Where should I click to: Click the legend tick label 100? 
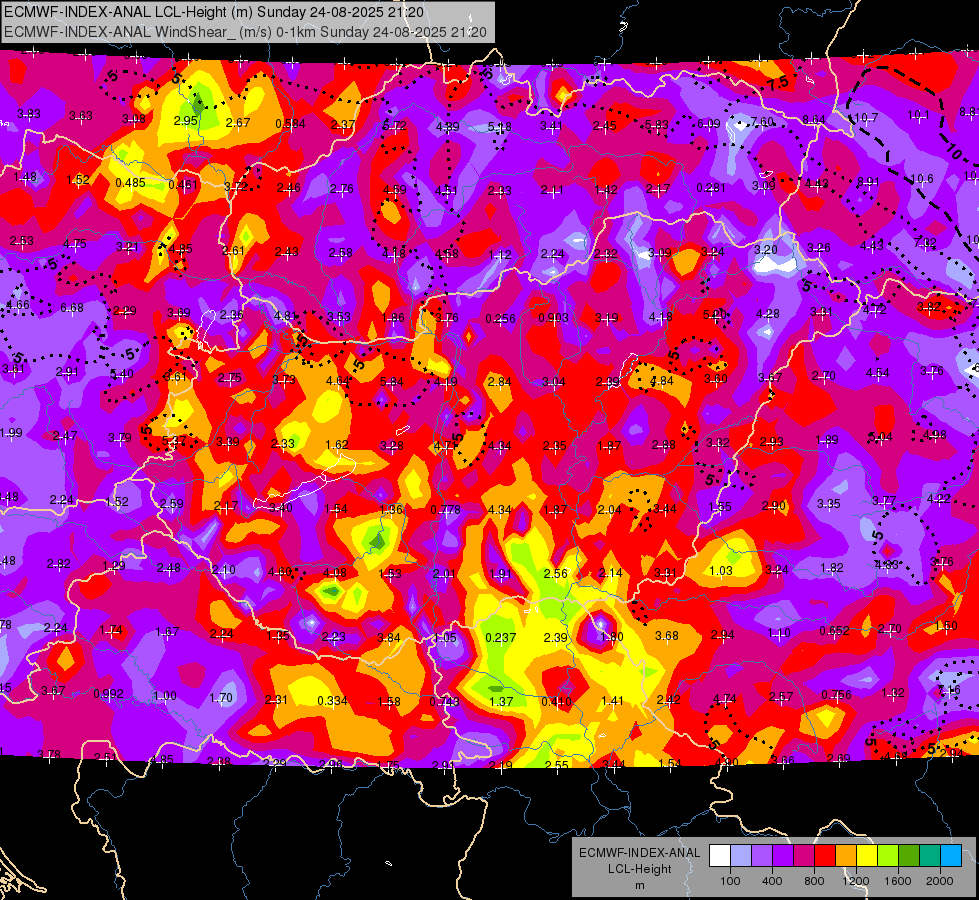click(730, 881)
